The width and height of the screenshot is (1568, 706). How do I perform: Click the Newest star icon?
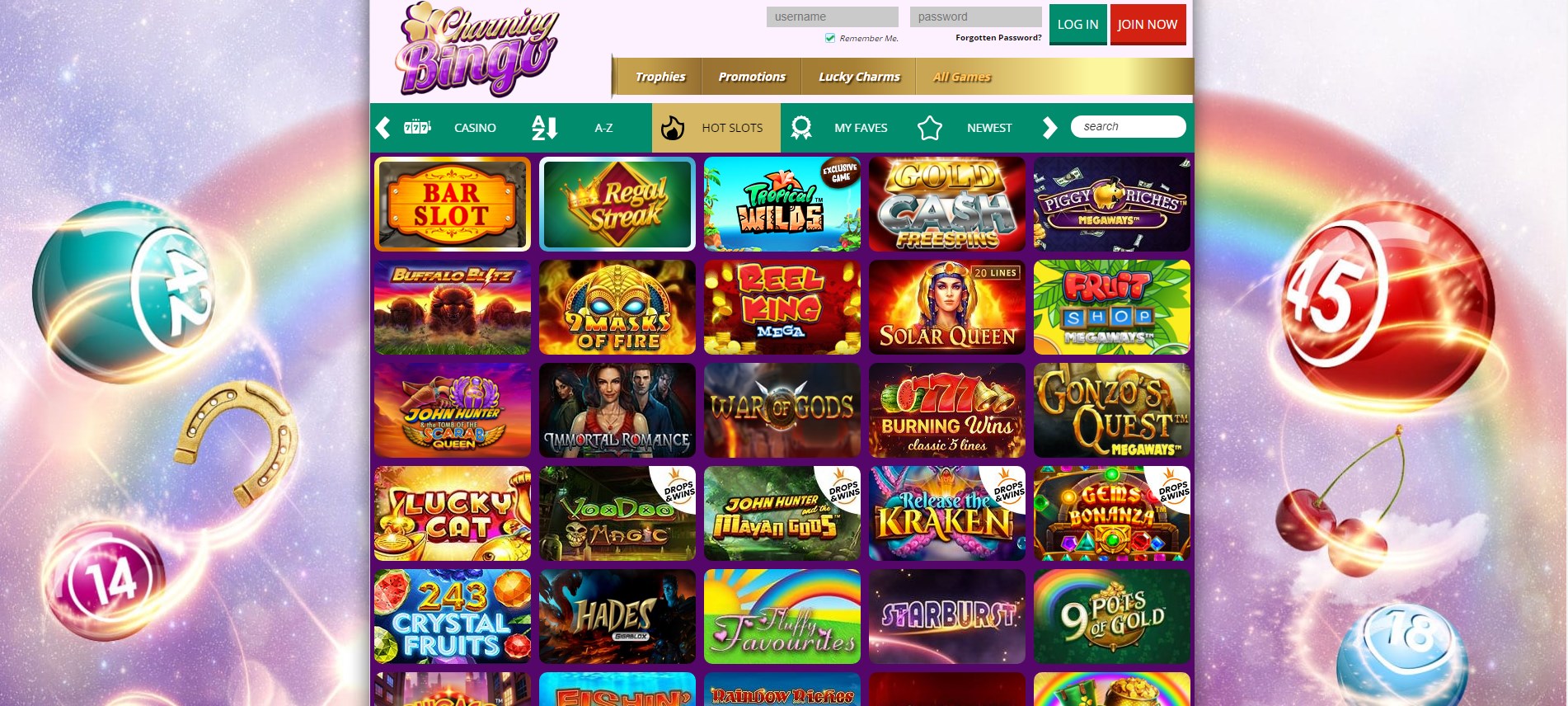click(x=930, y=128)
